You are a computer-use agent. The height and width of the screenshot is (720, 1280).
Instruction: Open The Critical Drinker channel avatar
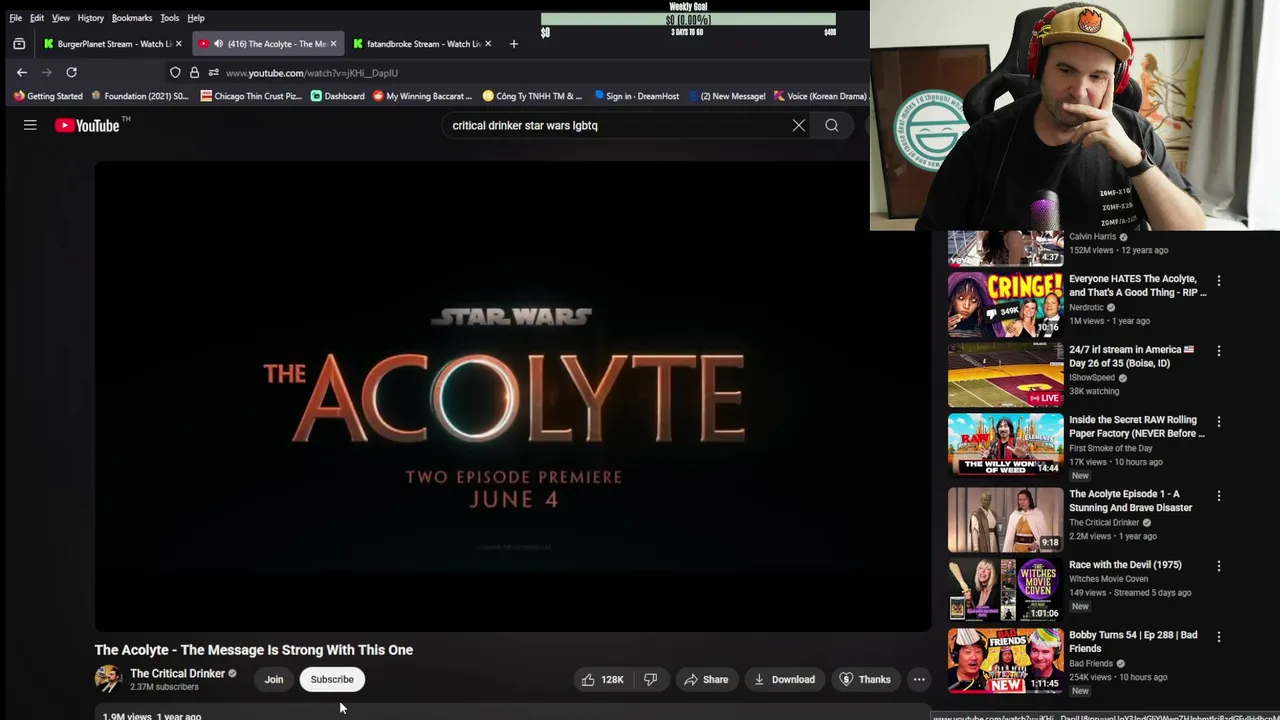[x=108, y=679]
